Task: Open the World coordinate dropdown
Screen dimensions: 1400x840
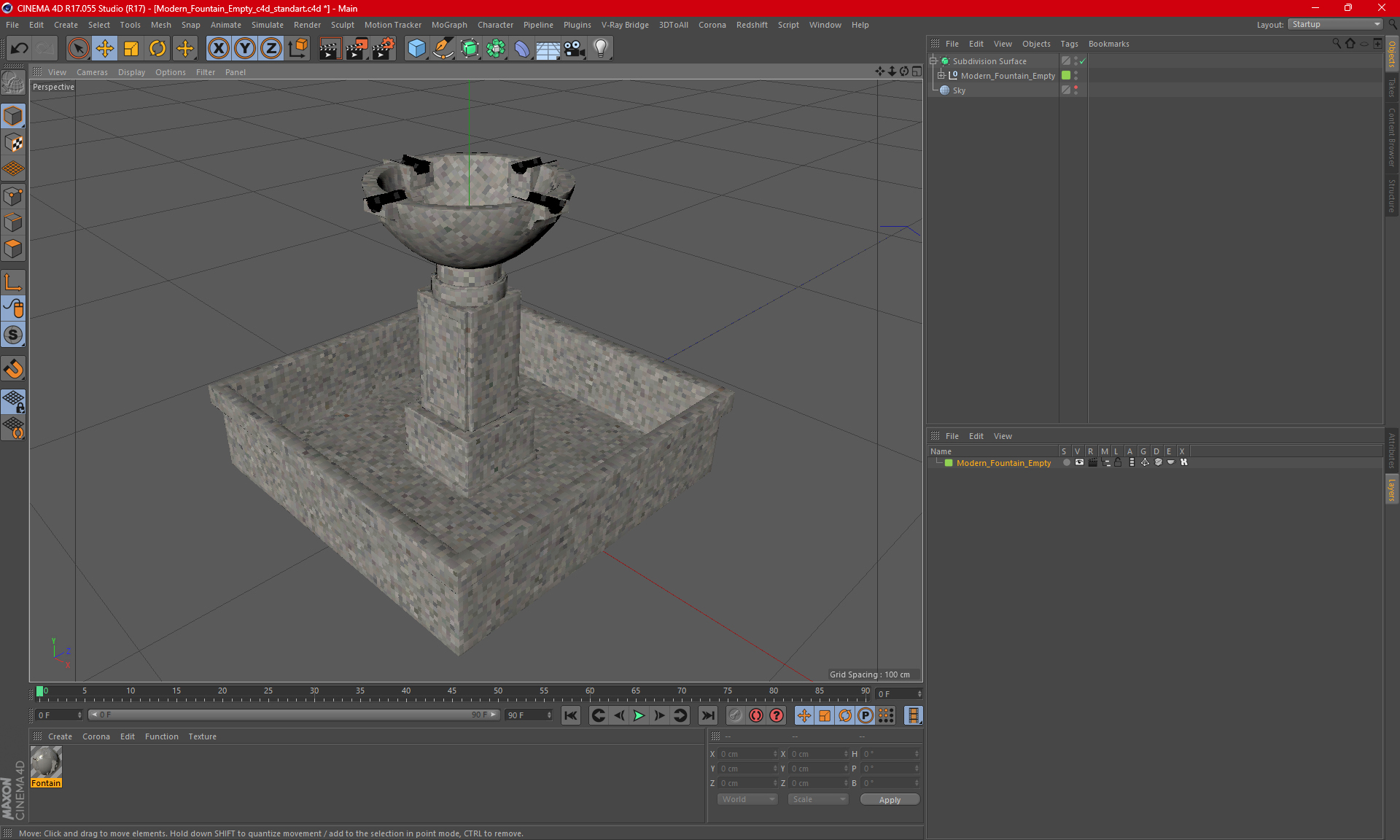Action: (x=747, y=799)
